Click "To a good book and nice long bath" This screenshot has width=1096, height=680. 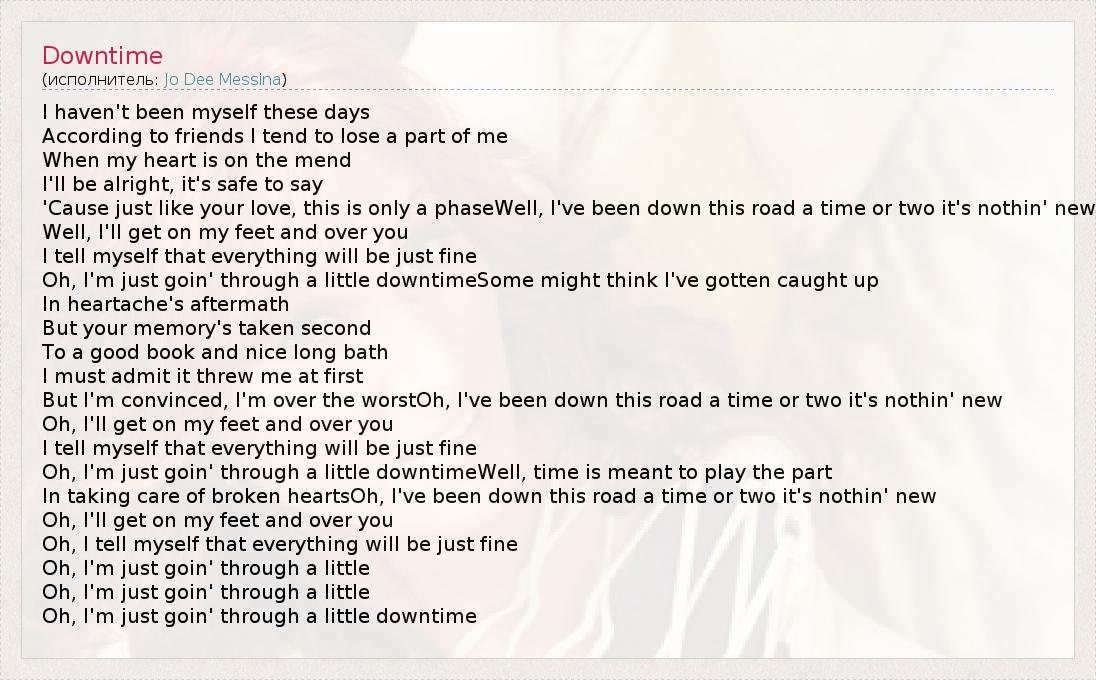[215, 352]
